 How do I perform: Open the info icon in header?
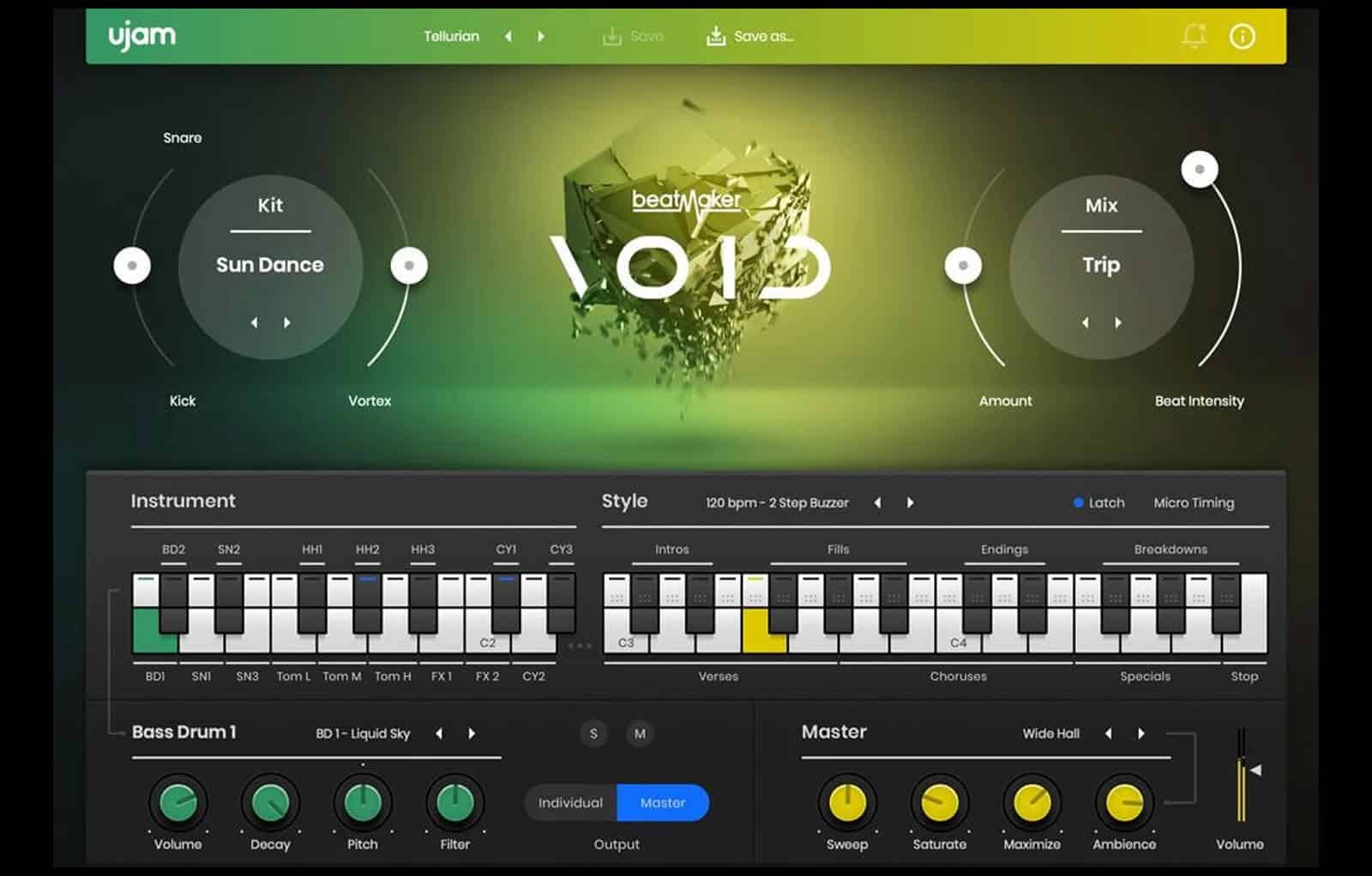pyautogui.click(x=1242, y=36)
